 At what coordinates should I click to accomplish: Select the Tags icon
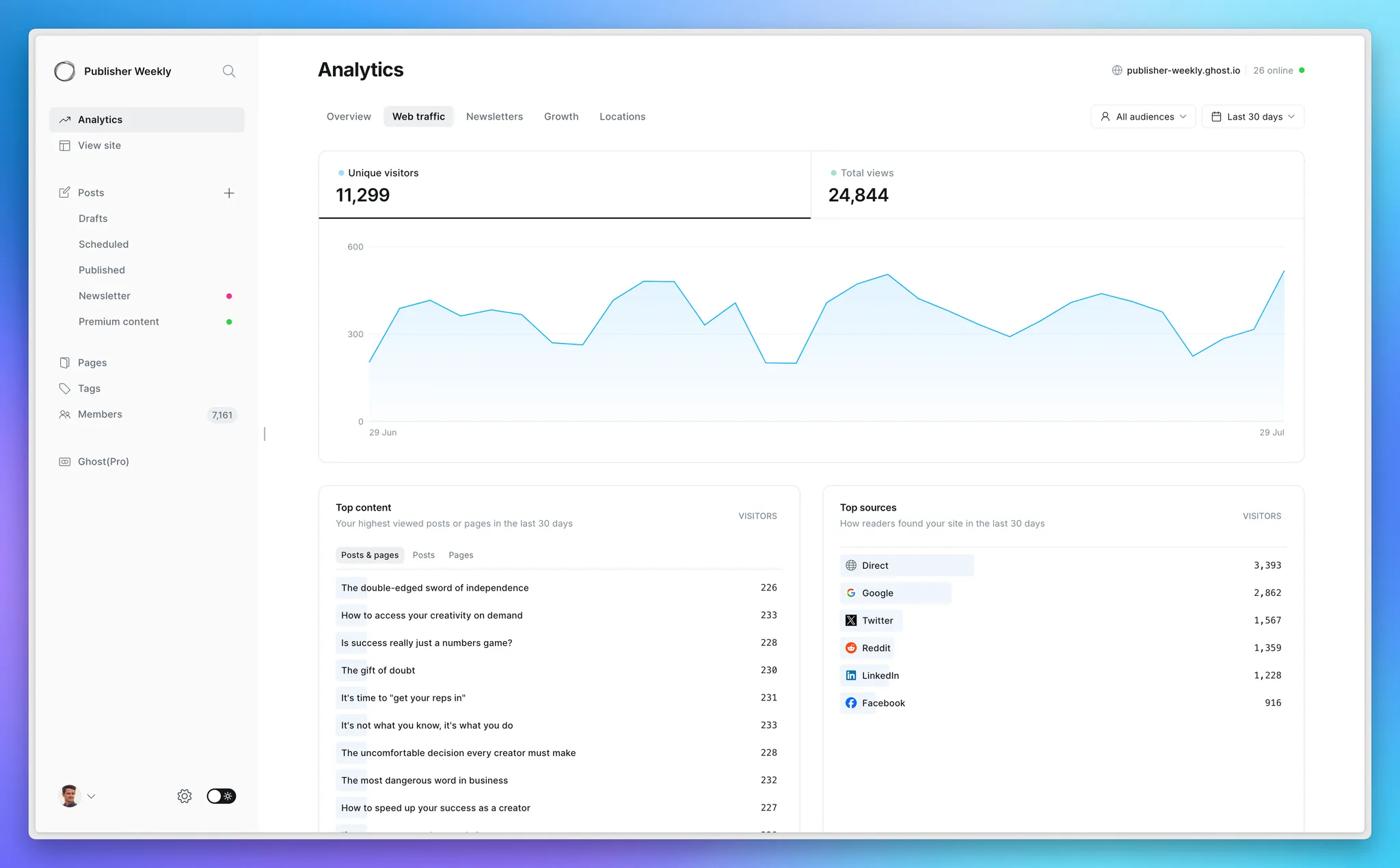coord(65,388)
